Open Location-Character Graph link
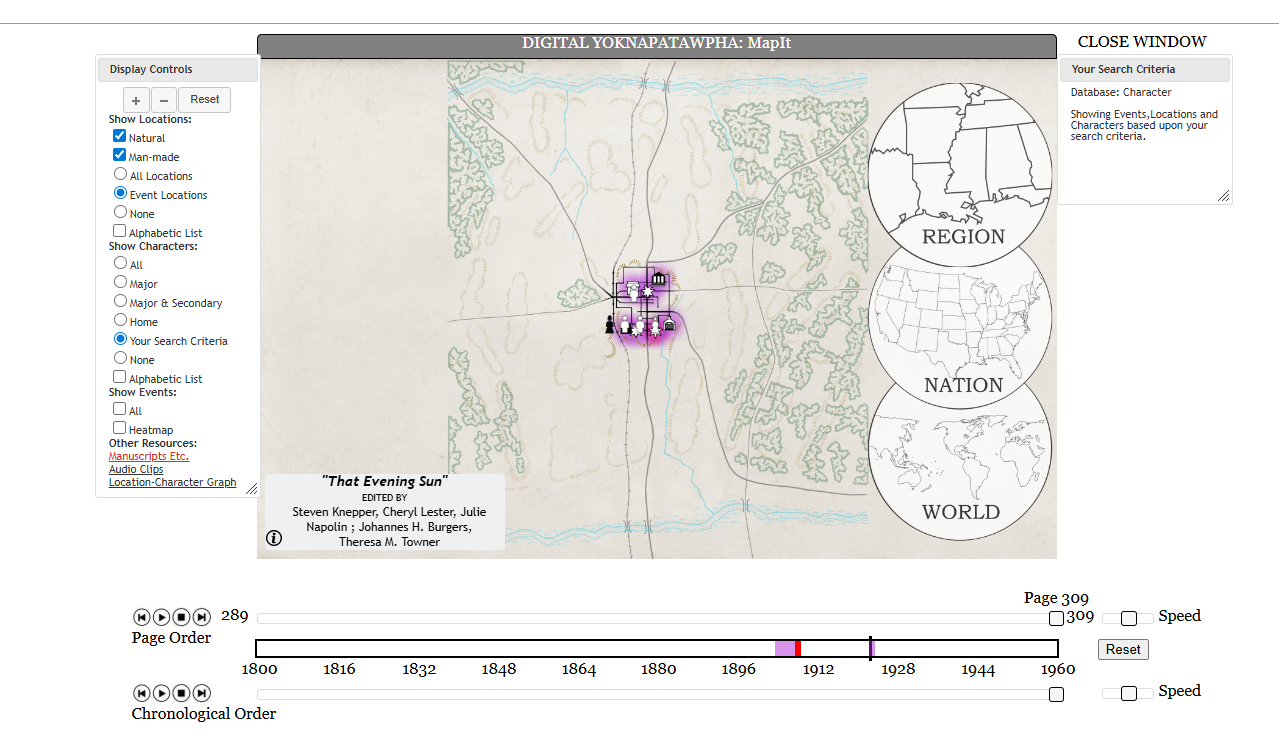The image size is (1279, 751). (x=173, y=482)
